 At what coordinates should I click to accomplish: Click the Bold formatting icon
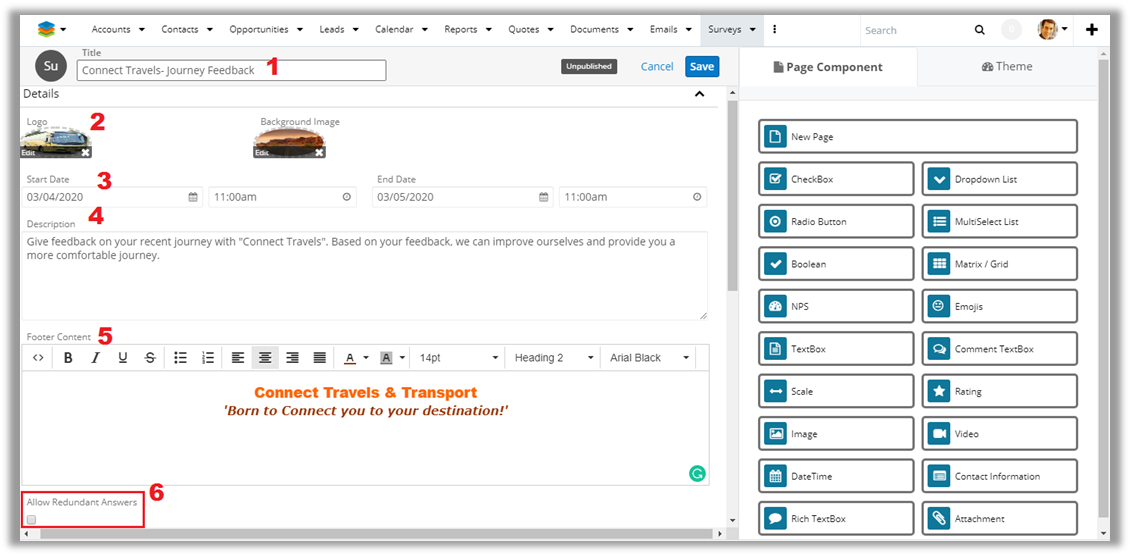point(68,358)
